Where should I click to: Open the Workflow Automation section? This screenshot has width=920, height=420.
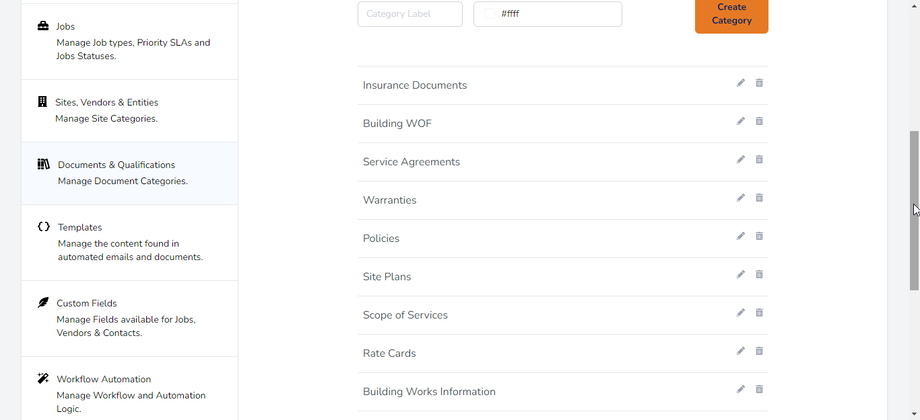pos(130,388)
